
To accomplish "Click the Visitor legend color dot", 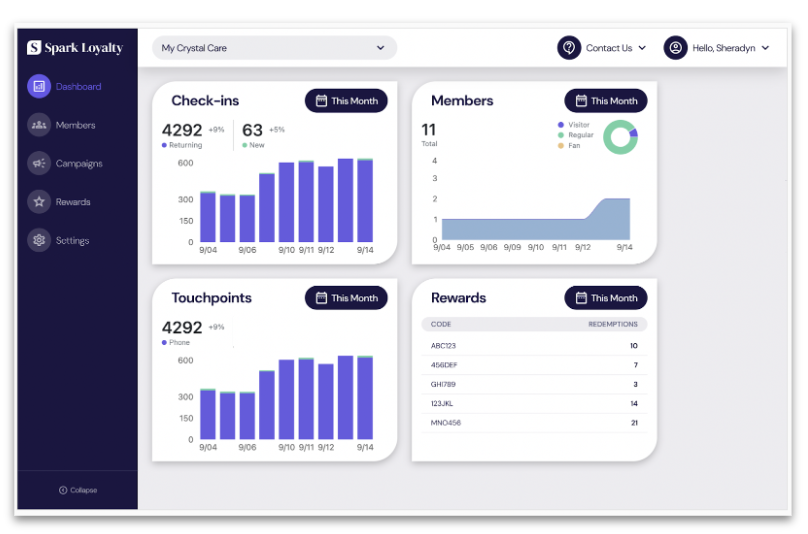I will [561, 125].
